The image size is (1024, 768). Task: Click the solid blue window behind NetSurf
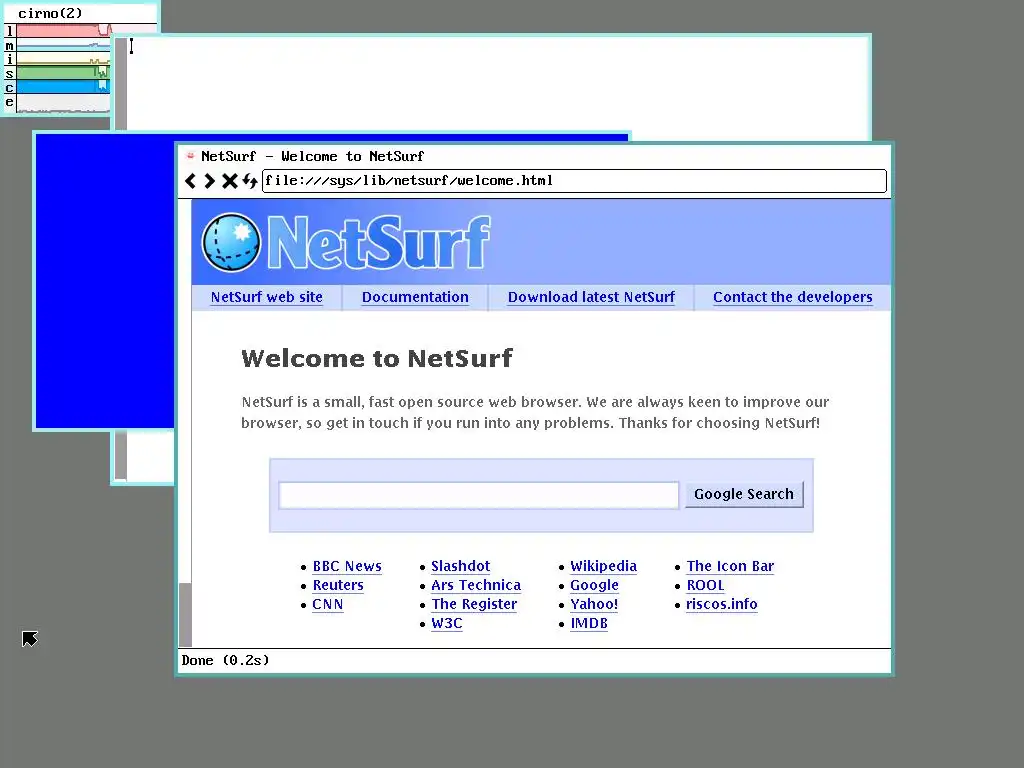point(104,281)
